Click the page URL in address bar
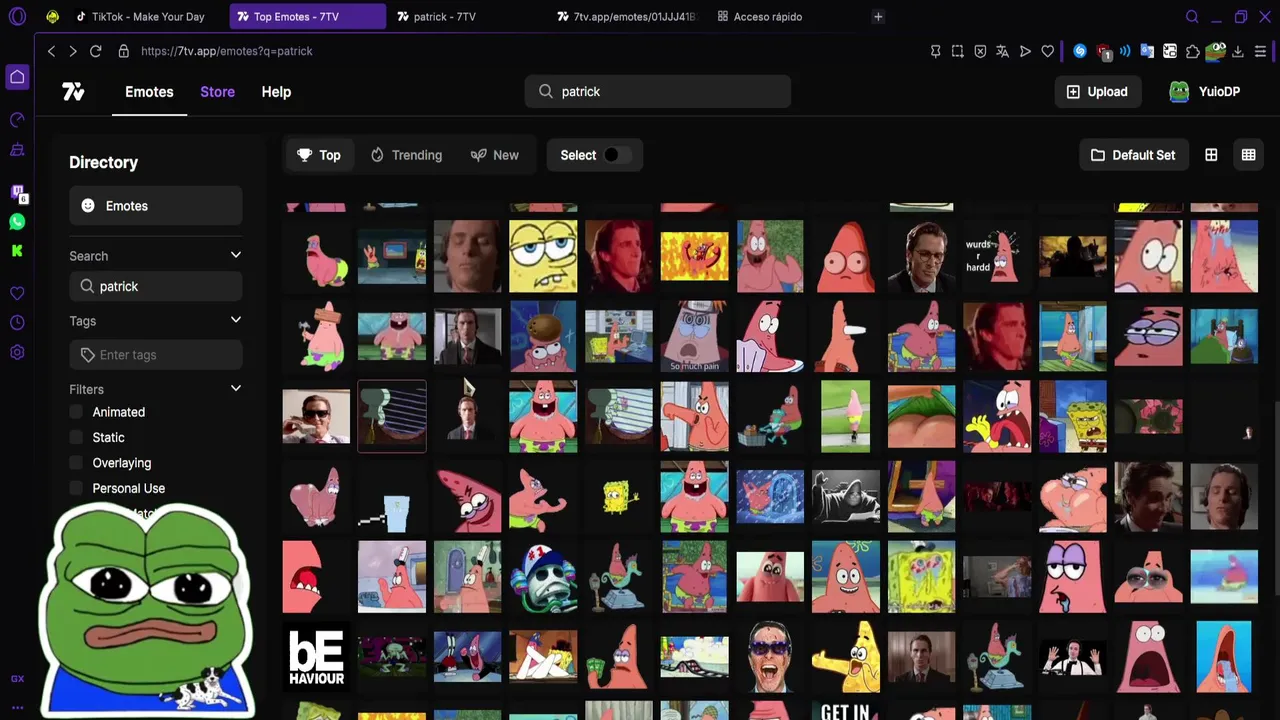The image size is (1280, 720). pyautogui.click(x=227, y=51)
